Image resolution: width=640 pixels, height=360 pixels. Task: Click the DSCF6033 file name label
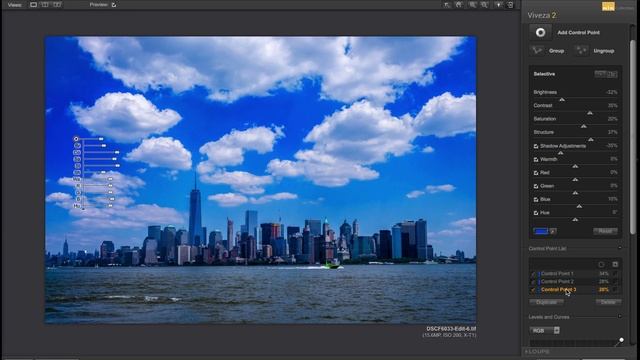[x=451, y=329]
